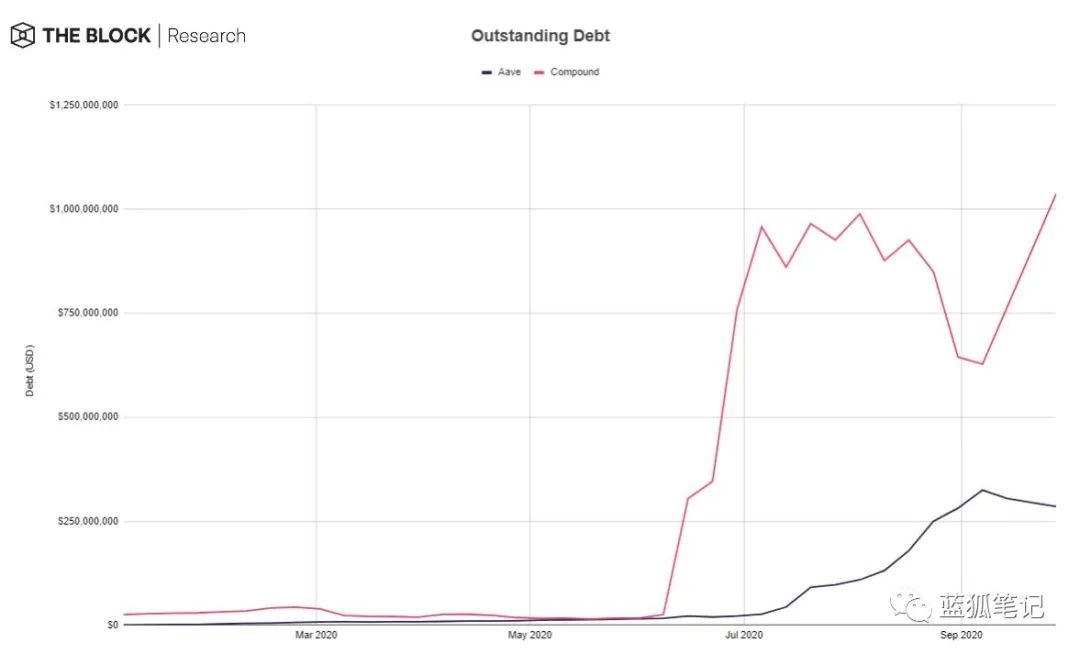This screenshot has height=654, width=1080.
Task: Click the $250,000,000 y-axis label
Action: [88, 521]
